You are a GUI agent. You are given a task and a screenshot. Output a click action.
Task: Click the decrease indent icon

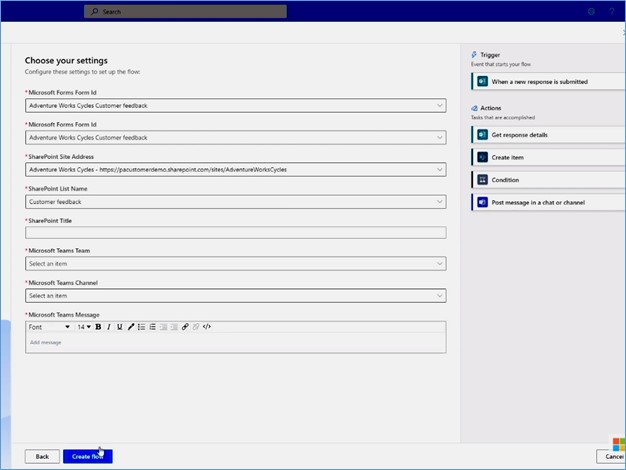point(163,327)
